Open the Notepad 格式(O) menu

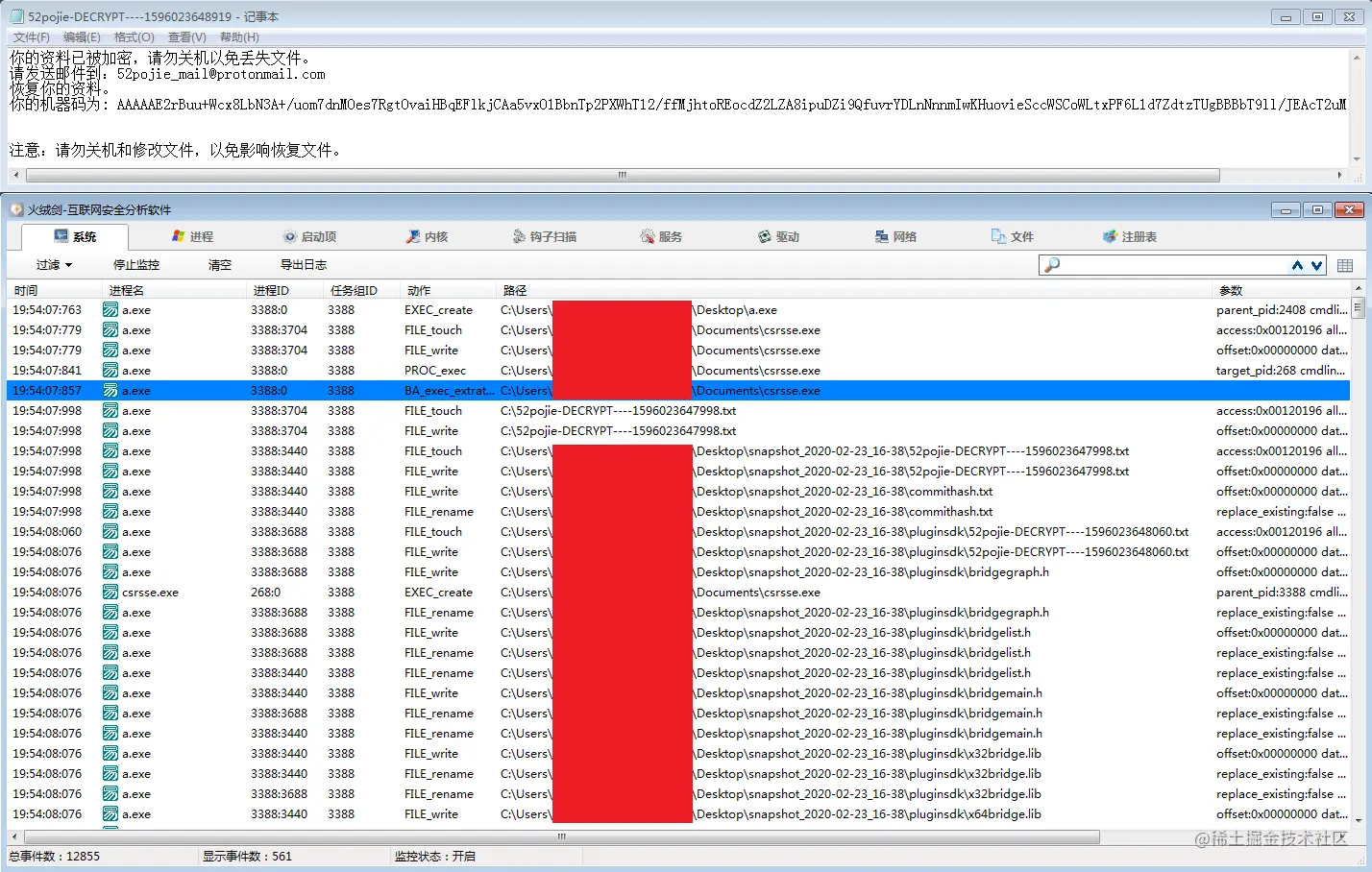point(134,37)
